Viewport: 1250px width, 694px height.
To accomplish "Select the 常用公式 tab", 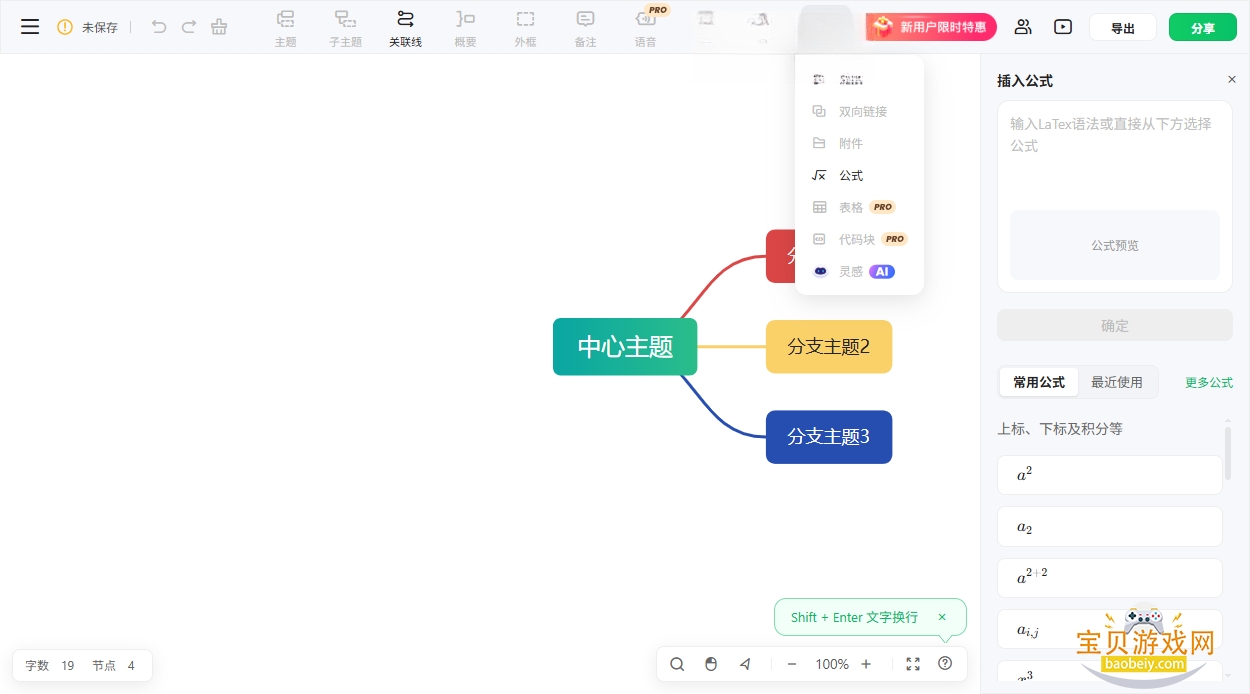I will coord(1039,382).
